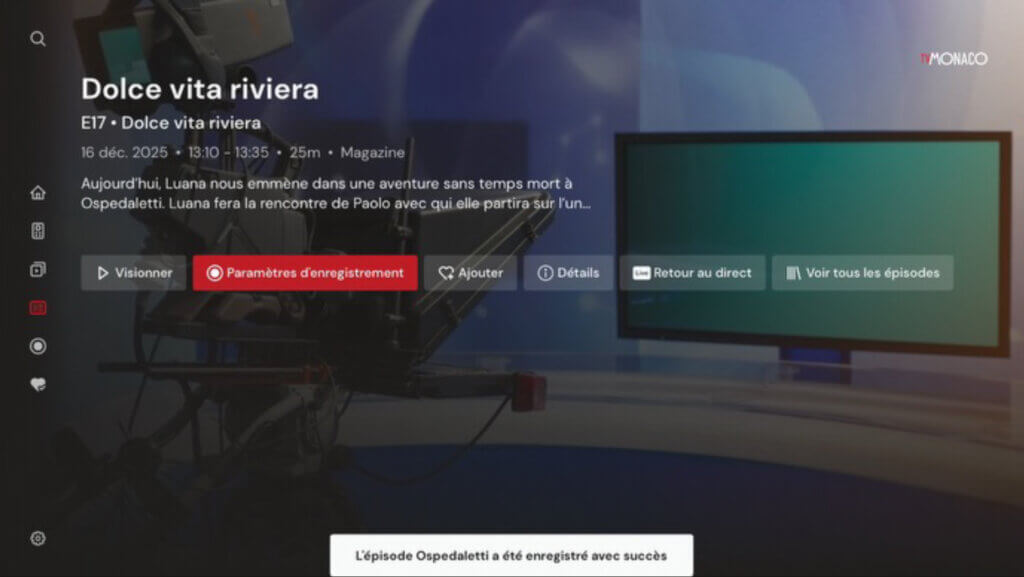Screen dimensions: 1024x577
Task: Click the E17 episode subtitle
Action: click(171, 123)
